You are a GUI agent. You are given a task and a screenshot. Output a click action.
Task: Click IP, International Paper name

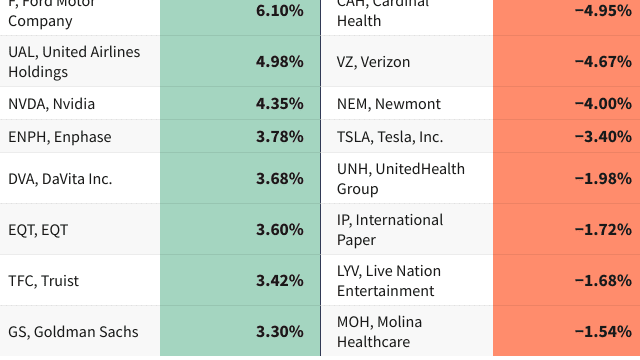click(x=390, y=230)
